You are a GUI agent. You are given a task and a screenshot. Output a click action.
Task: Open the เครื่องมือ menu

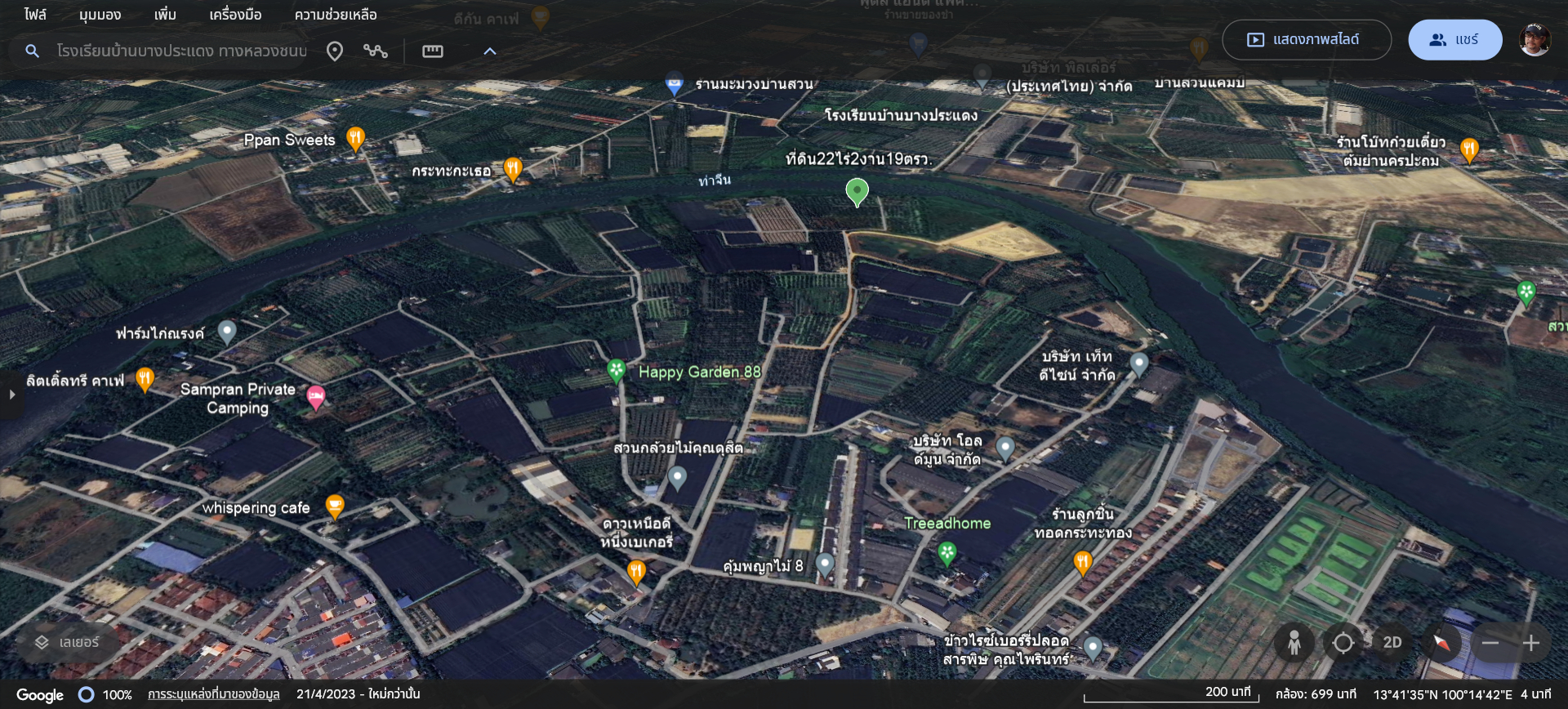pos(235,15)
